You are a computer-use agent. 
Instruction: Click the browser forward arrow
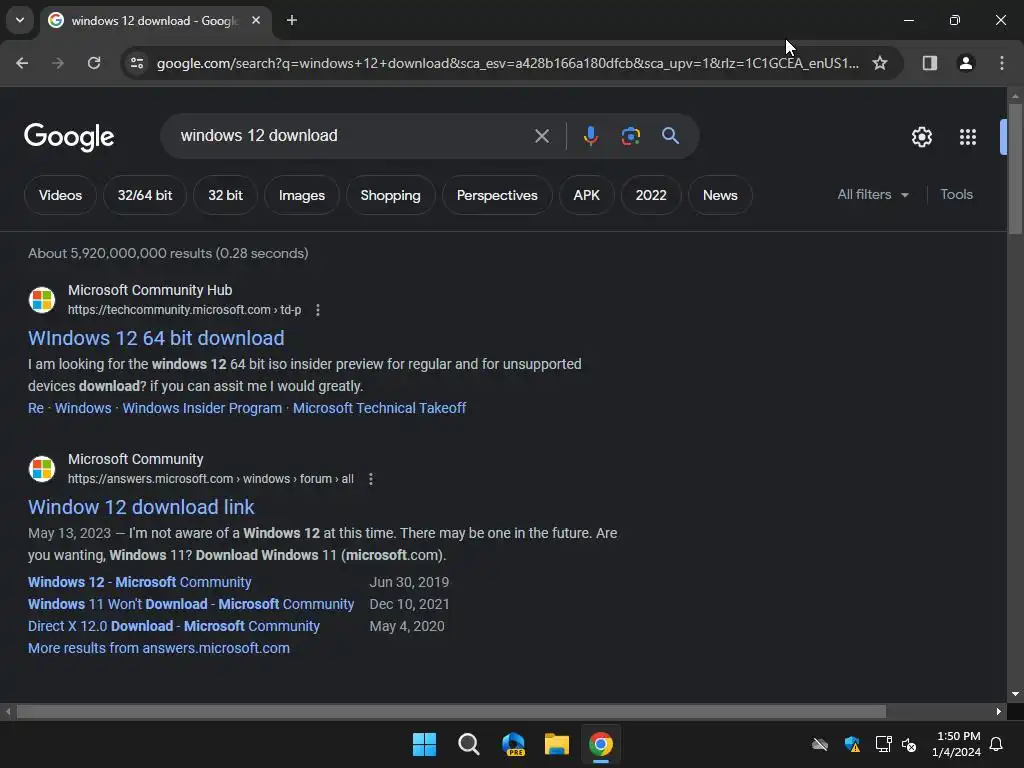tap(58, 63)
